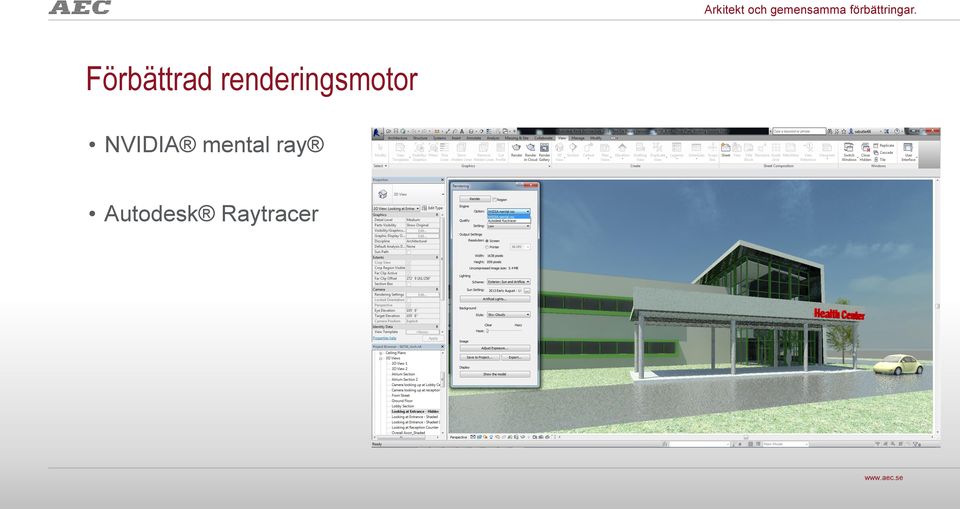The image size is (960, 509).
Task: Toggle the Crop Region Visible checkbox
Action: coord(408,268)
